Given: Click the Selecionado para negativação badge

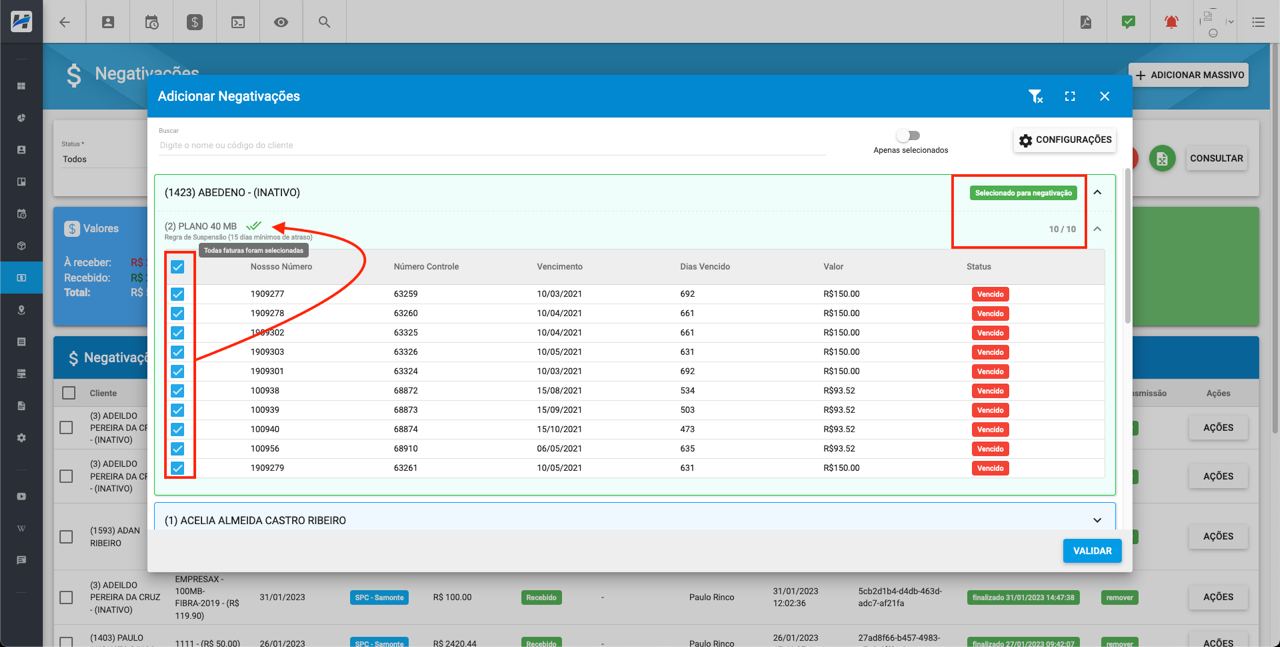Looking at the screenshot, I should click(1023, 193).
